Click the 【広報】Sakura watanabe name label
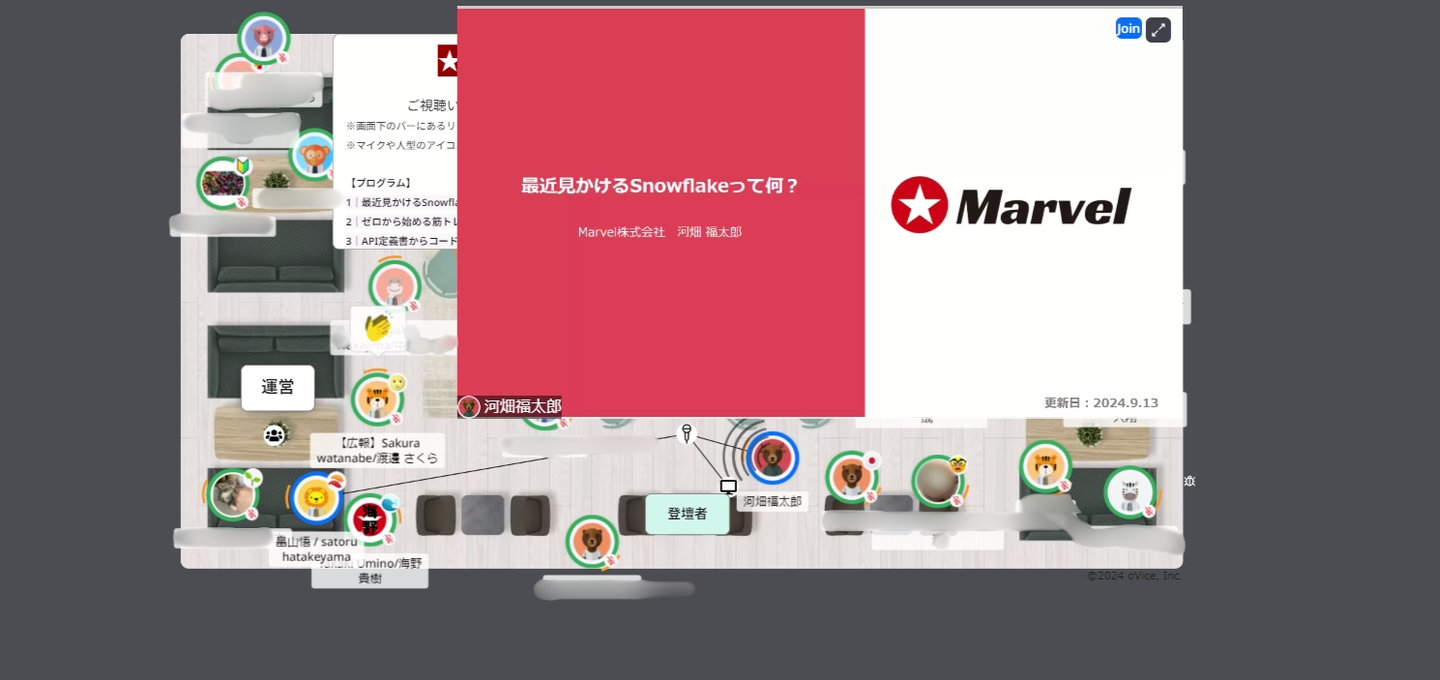Viewport: 1440px width, 680px height. tap(378, 450)
